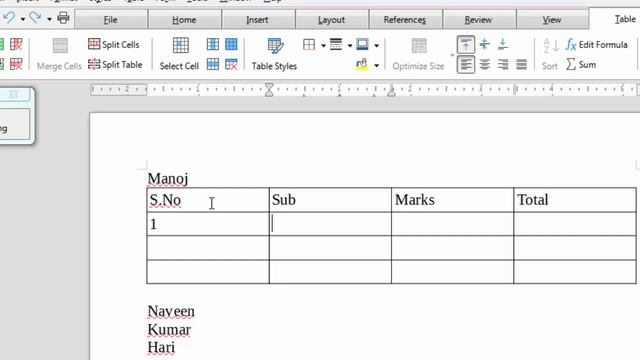The image size is (640, 360).
Task: Open the Redo history dropdown arrow
Action: pos(49,19)
